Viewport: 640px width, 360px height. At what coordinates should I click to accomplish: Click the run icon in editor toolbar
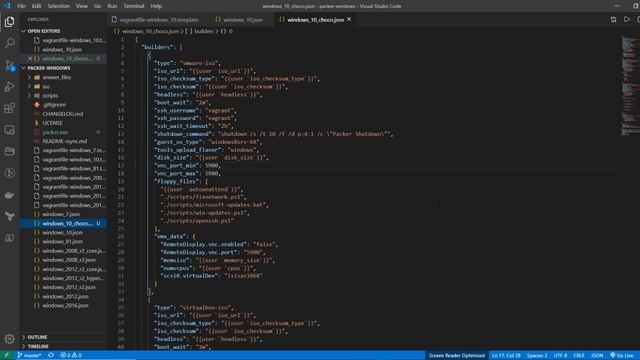[627, 20]
